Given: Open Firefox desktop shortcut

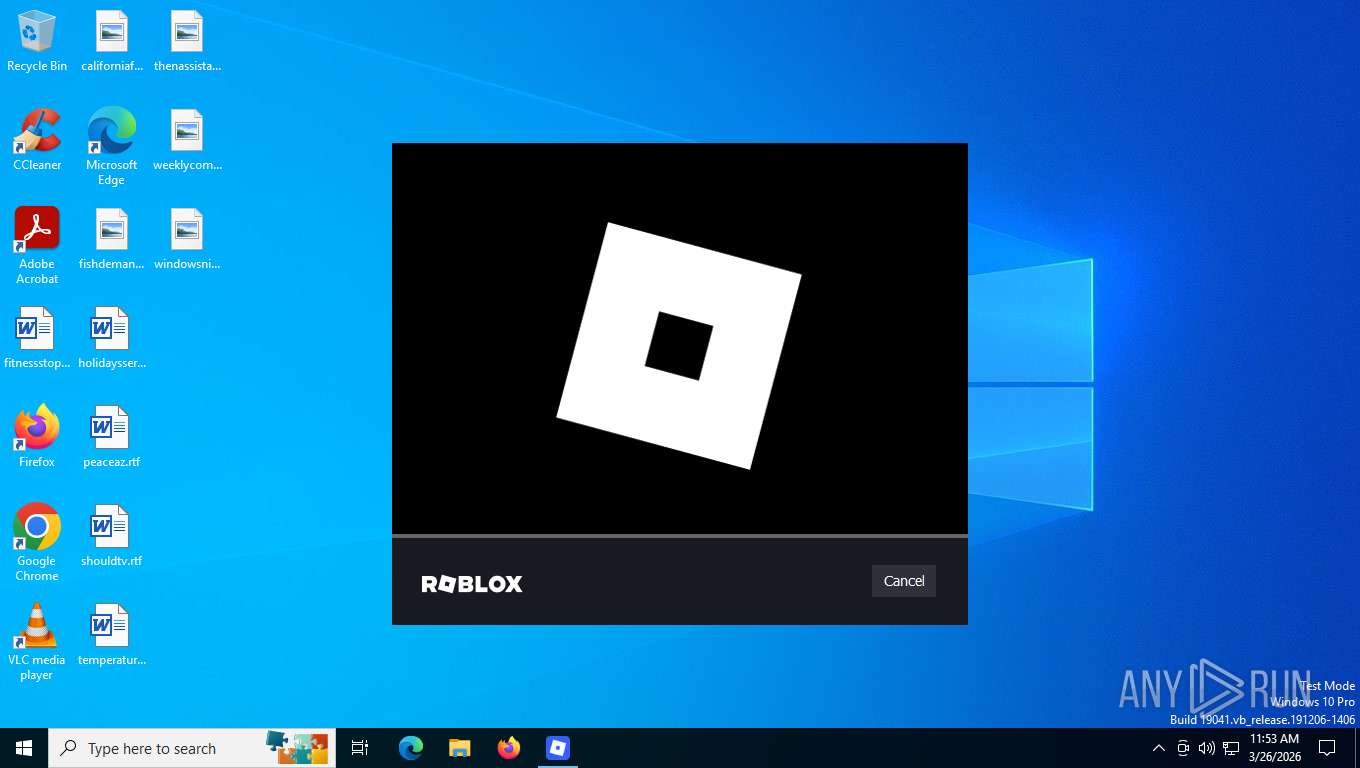Looking at the screenshot, I should point(37,437).
